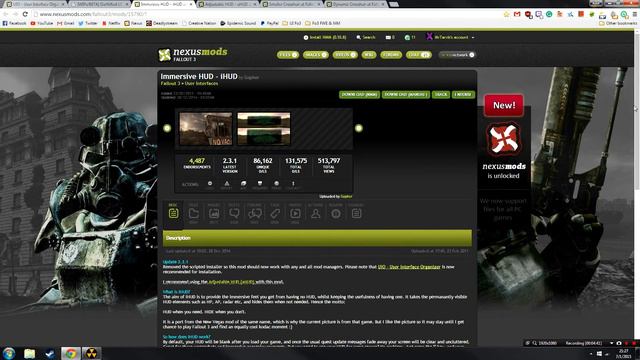The image size is (640, 360).
Task: Open the User Interfaces category breadcrumb
Action: coord(201,83)
